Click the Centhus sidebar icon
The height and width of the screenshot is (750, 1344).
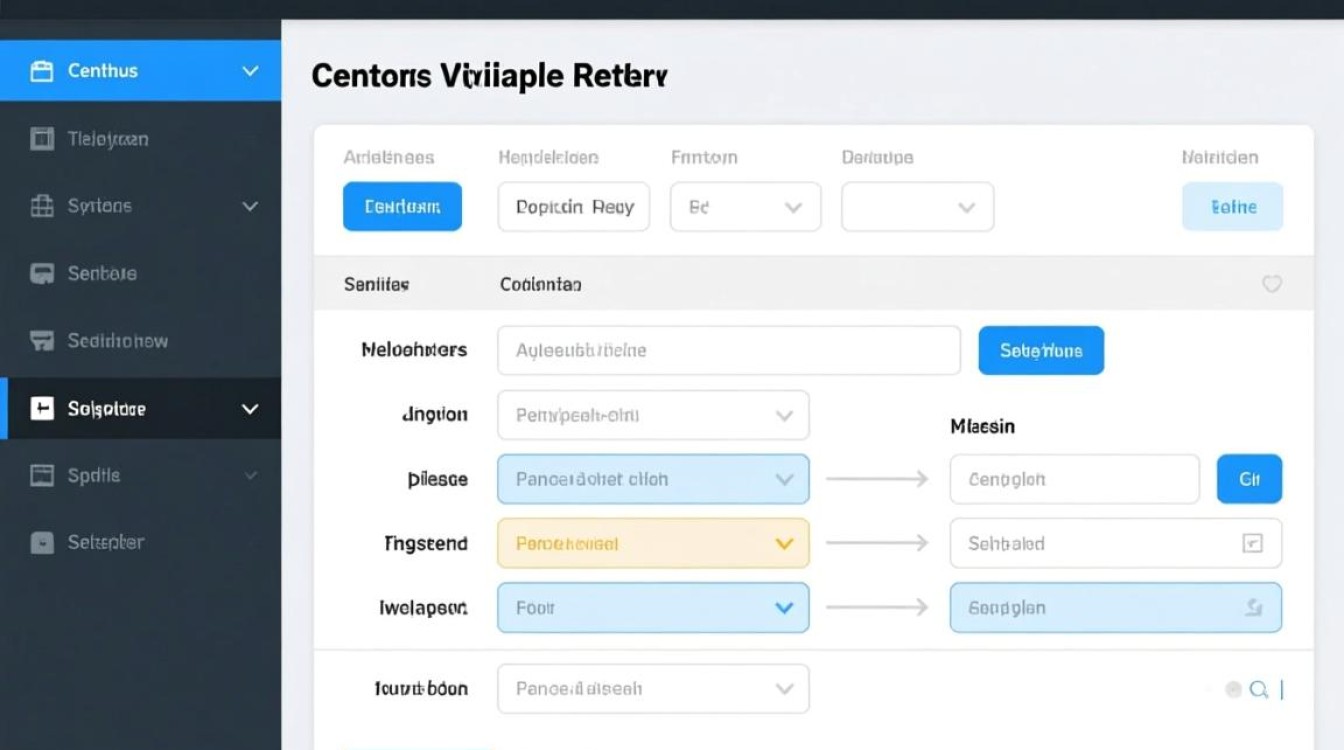pyautogui.click(x=41, y=71)
